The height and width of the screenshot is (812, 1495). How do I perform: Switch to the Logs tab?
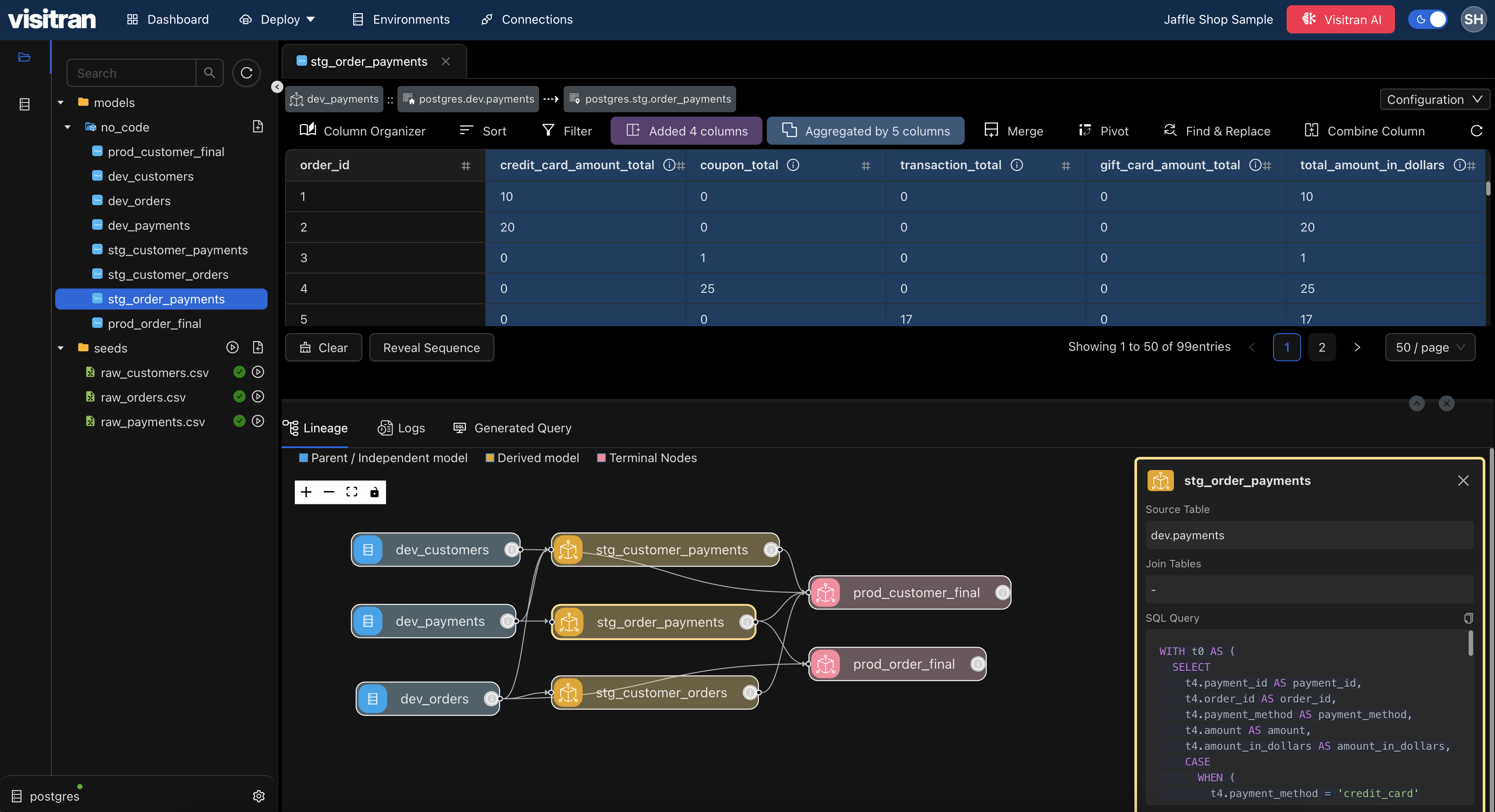pyautogui.click(x=401, y=428)
